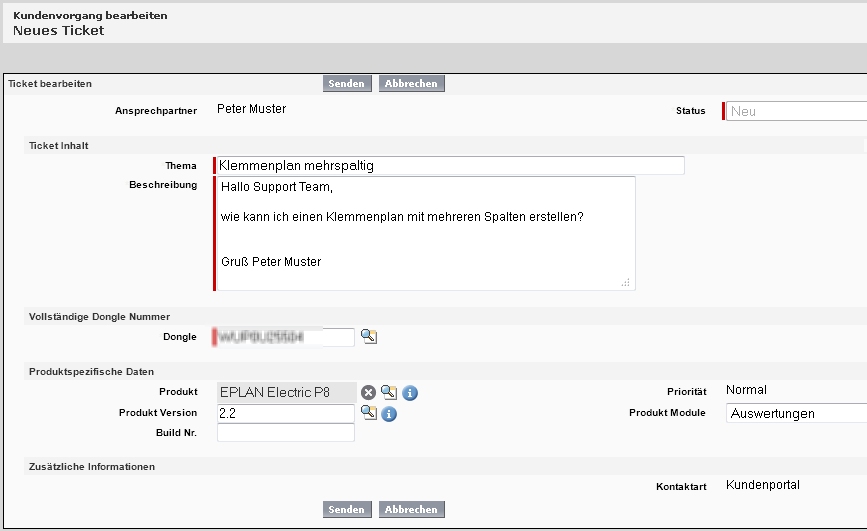Image resolution: width=867 pixels, height=531 pixels.
Task: Click the top Abbrechen button
Action: point(411,84)
